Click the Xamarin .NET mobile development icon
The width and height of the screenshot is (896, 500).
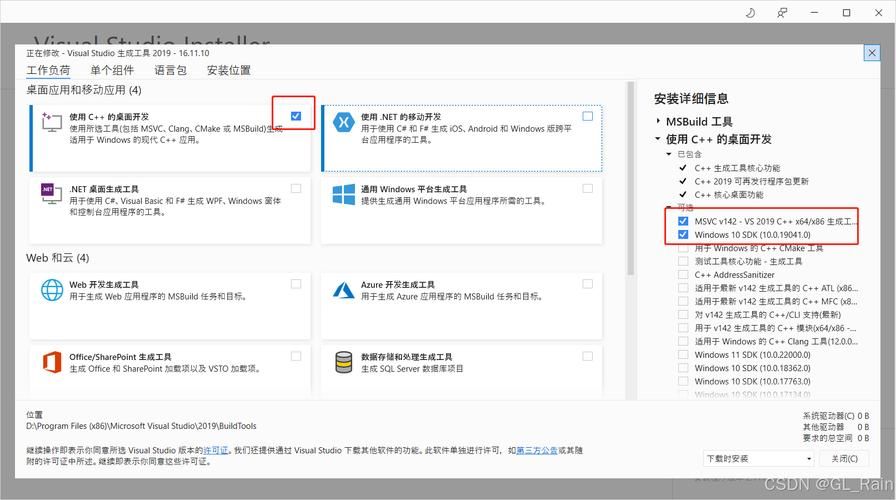[x=343, y=122]
